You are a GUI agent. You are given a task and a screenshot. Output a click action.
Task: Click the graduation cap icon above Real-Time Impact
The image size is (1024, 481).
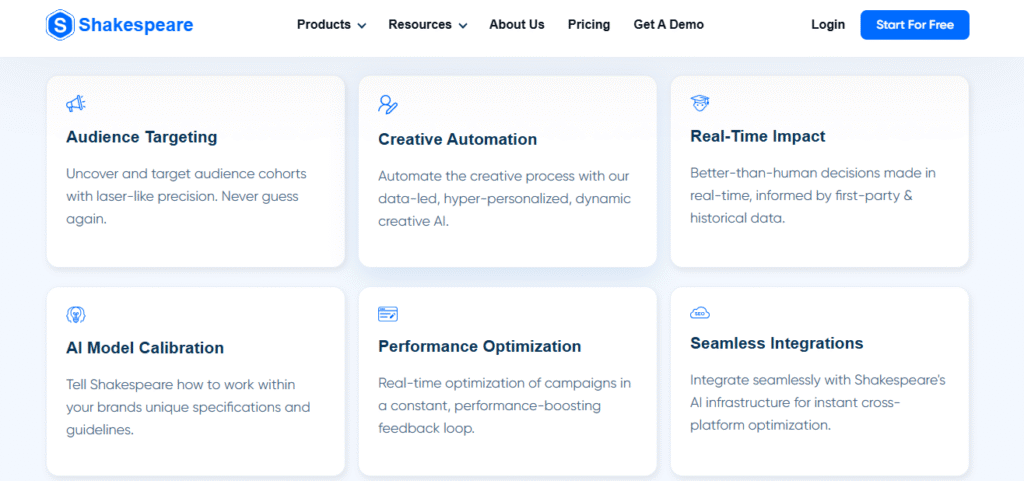(700, 103)
